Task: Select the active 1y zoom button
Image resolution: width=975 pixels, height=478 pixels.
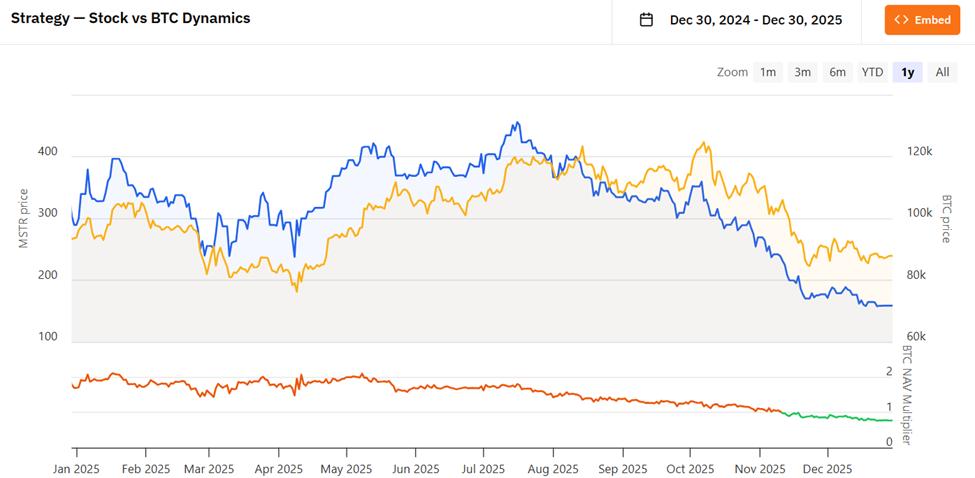Action: click(x=907, y=72)
